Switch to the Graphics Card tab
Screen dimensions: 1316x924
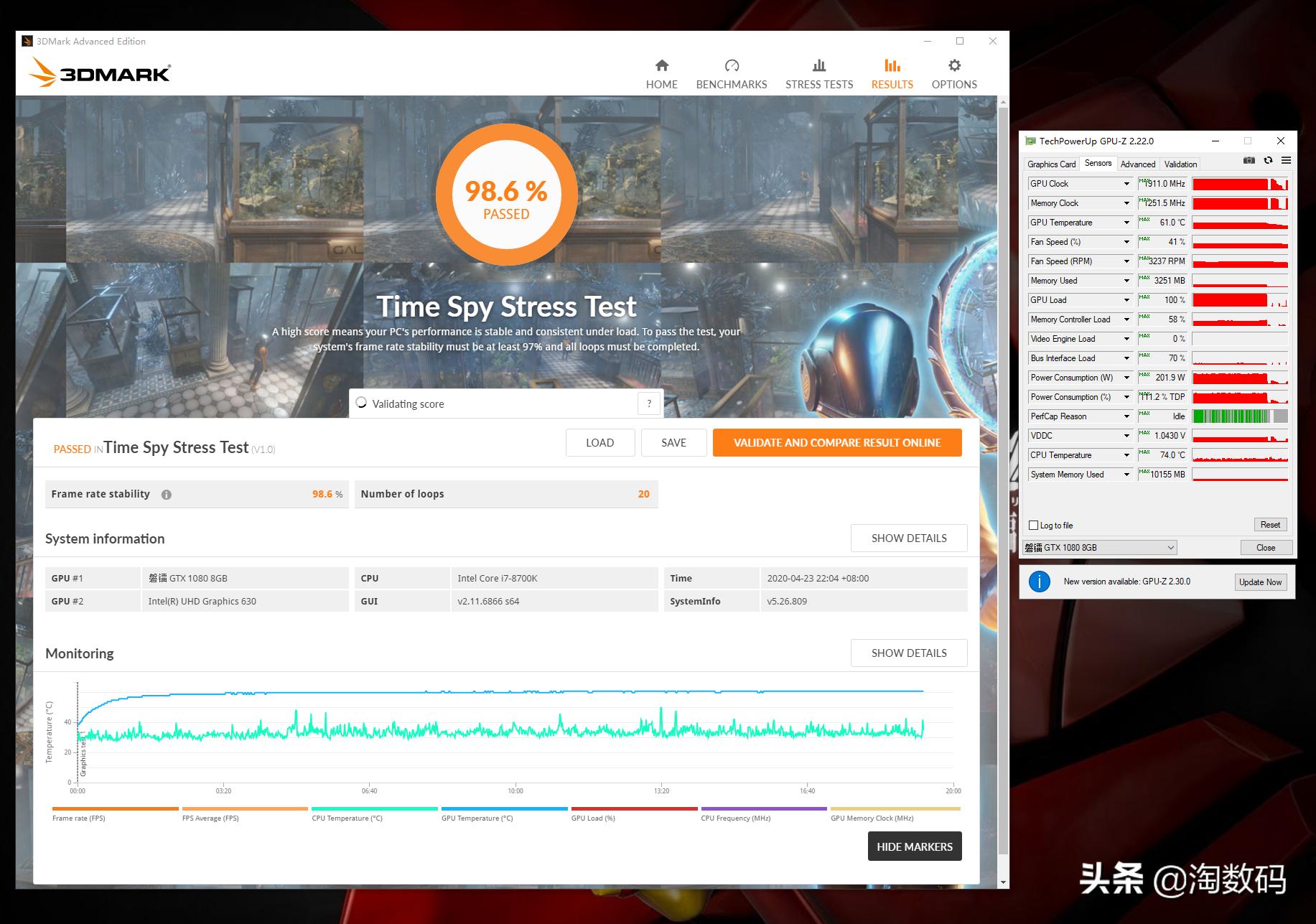(1050, 164)
